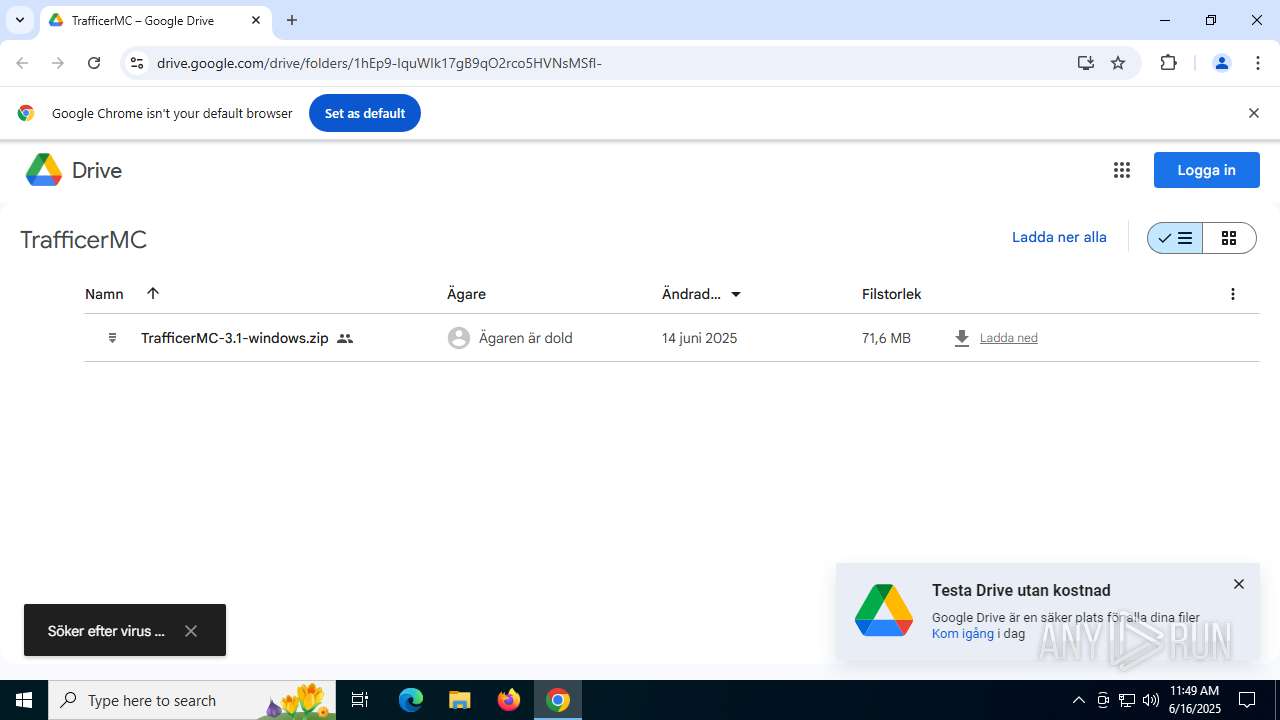The width and height of the screenshot is (1280, 720).
Task: Click the Chrome logo in the default browser bar
Action: (26, 113)
